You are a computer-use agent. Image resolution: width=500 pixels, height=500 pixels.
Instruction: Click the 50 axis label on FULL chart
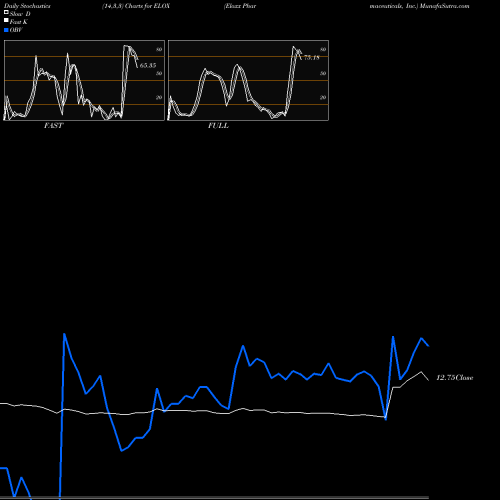pos(323,73)
